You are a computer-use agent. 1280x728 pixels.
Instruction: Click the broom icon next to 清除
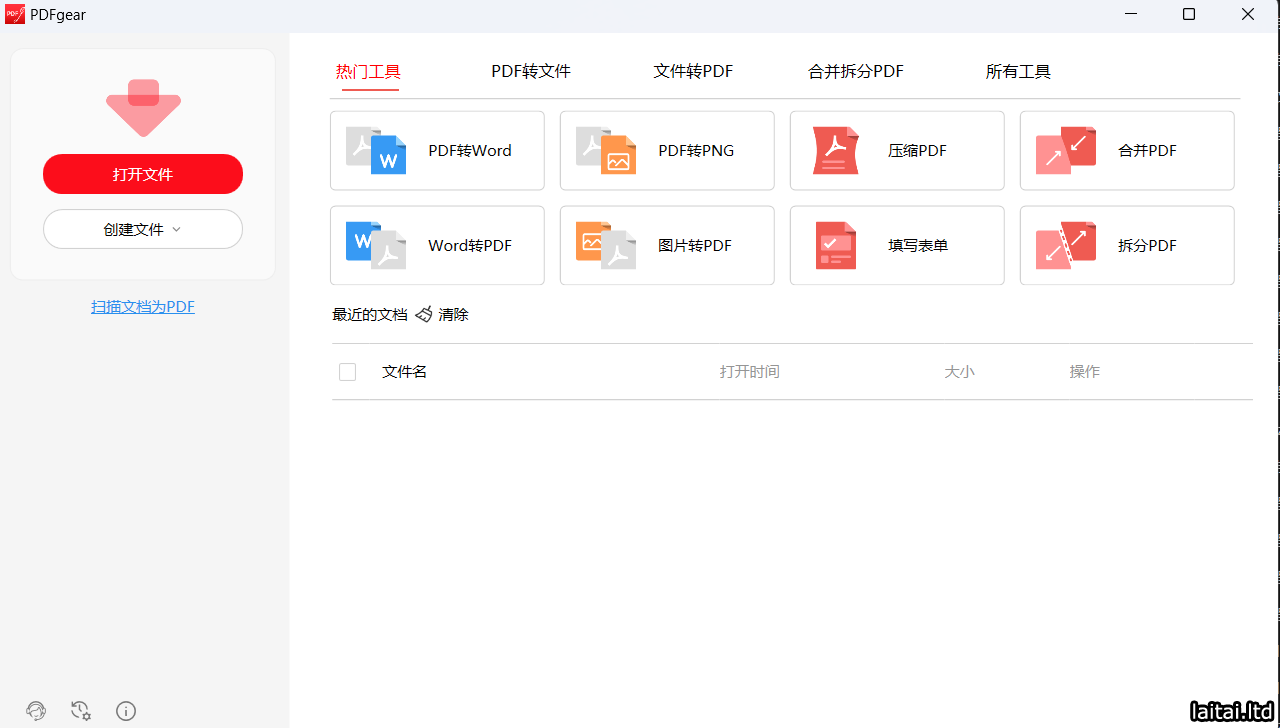coord(424,314)
